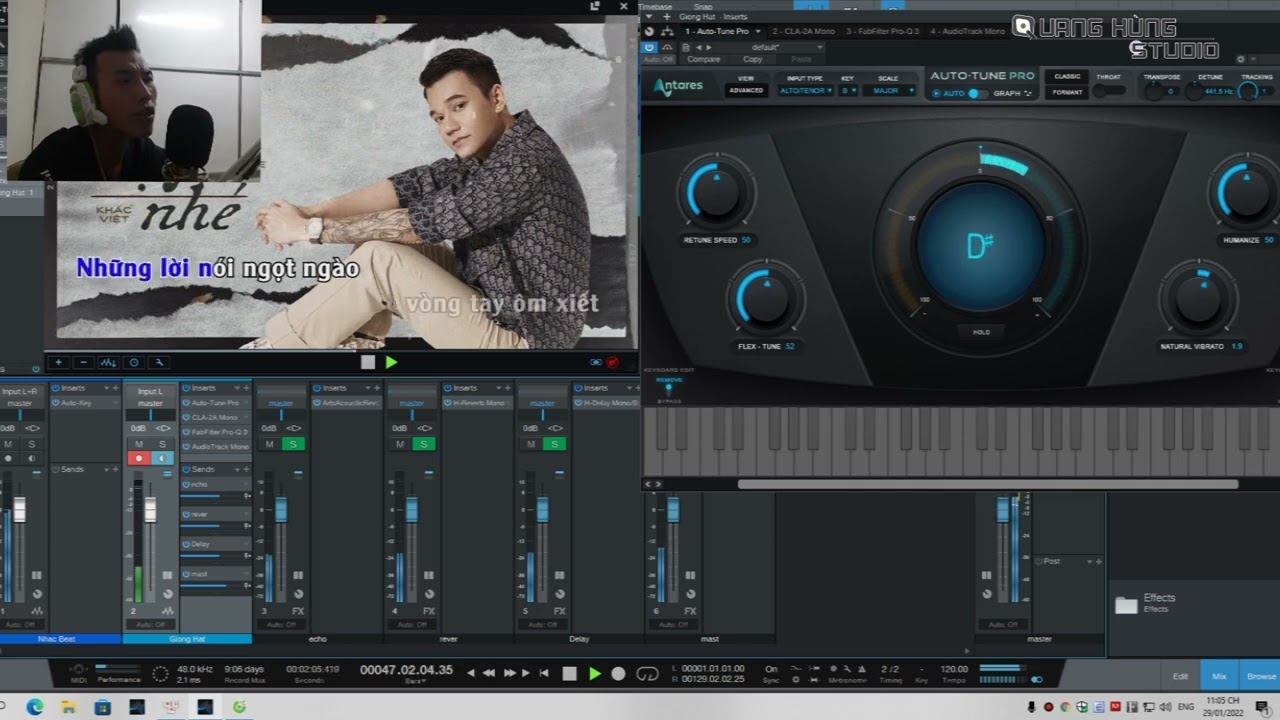Click the settings gear icon in the plugin window
1280x720 pixels.
pyautogui.click(x=1241, y=59)
